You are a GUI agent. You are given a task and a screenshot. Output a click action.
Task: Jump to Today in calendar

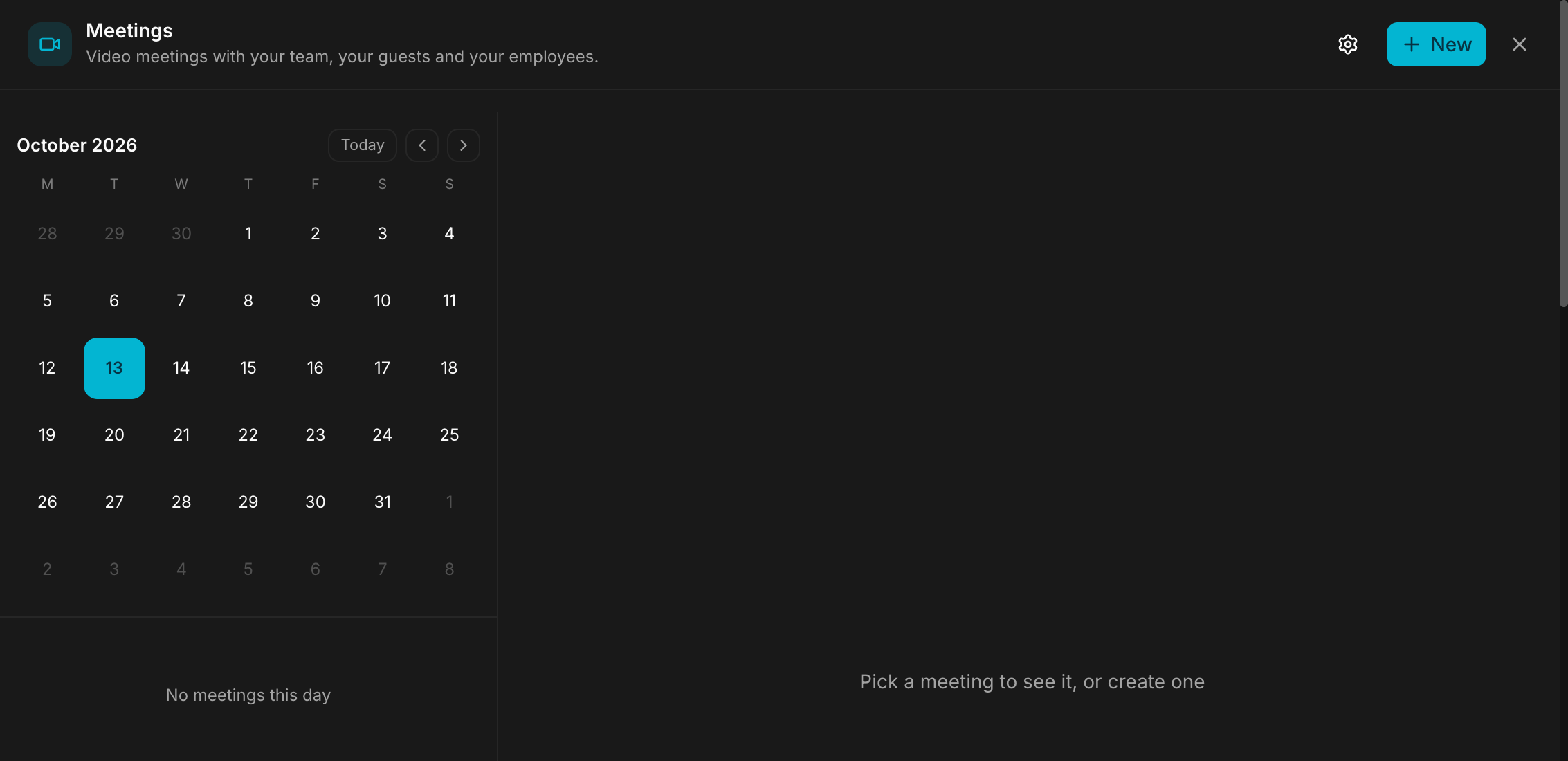click(363, 145)
